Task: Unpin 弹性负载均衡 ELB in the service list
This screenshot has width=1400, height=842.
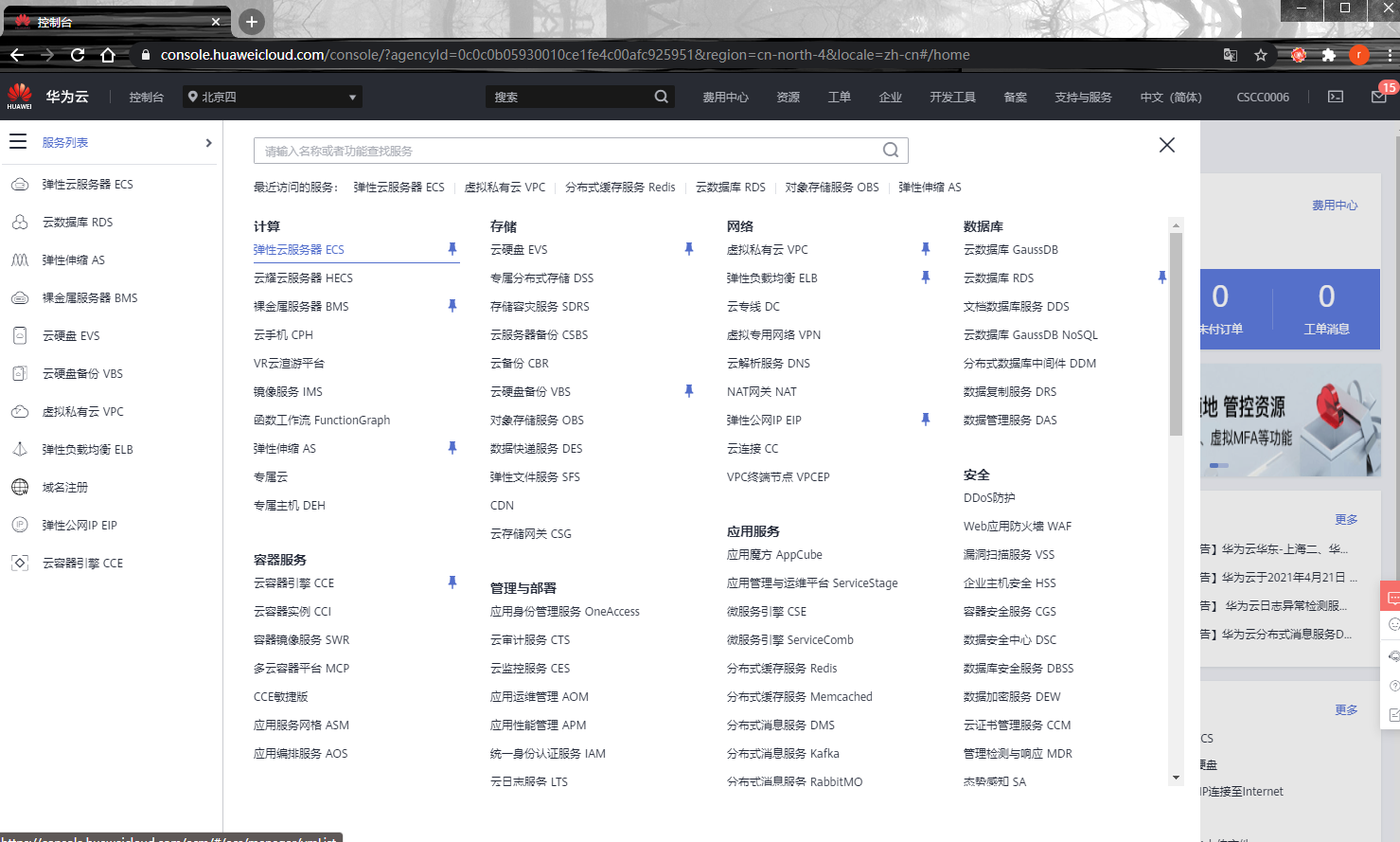Action: 926,278
